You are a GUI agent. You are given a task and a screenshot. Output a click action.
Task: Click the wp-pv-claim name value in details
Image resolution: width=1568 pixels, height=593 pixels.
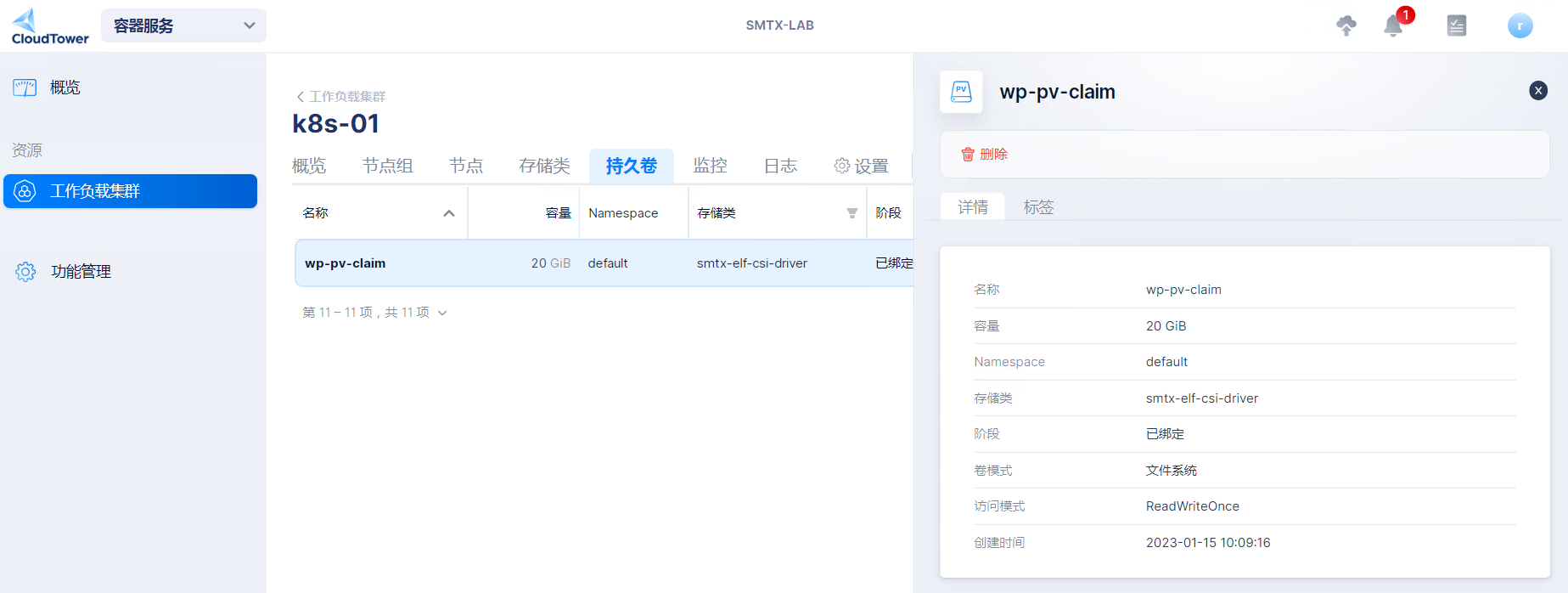coord(1183,290)
